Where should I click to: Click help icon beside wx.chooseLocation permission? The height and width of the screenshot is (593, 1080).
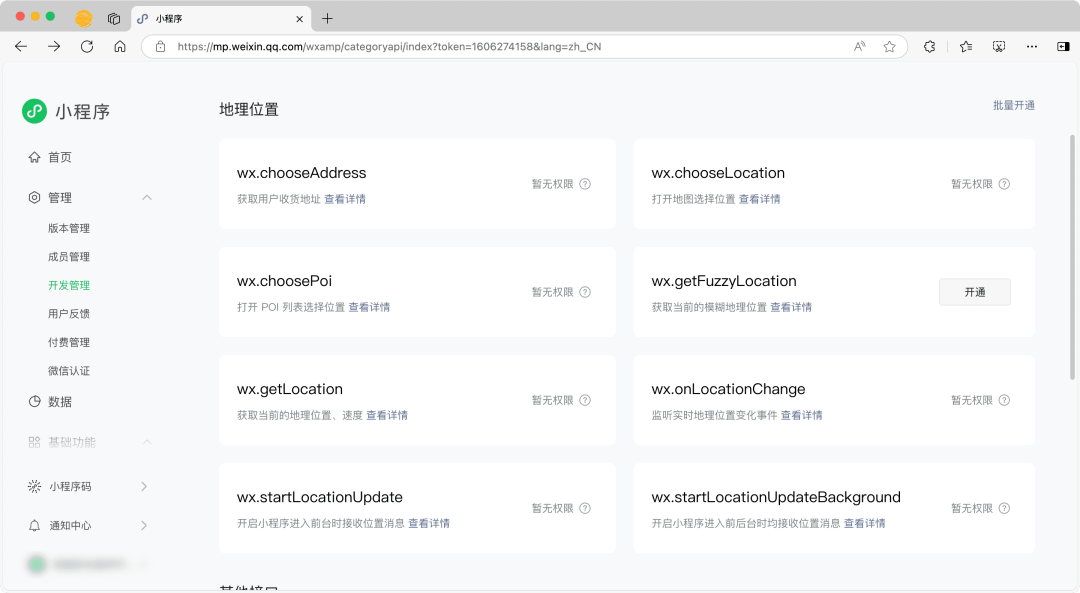(1004, 184)
